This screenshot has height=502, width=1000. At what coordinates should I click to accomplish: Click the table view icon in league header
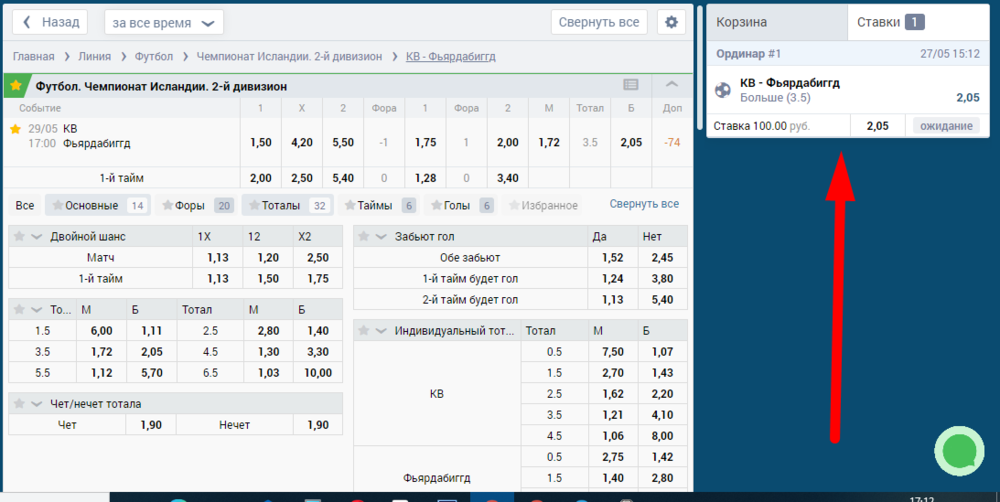pyautogui.click(x=631, y=86)
